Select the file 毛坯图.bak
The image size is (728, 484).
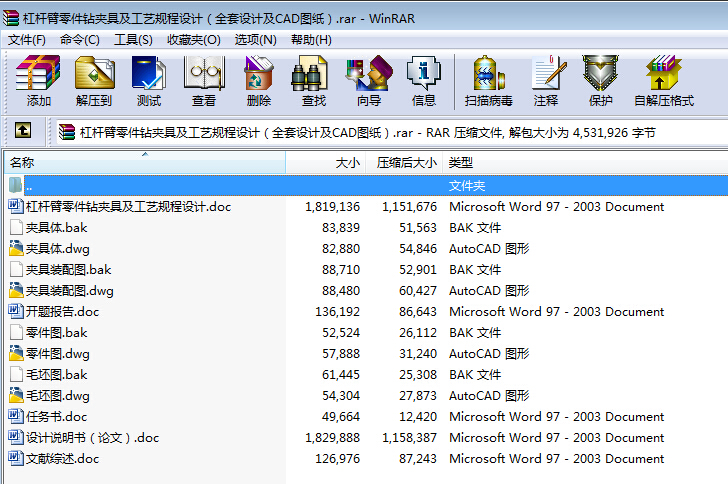[57, 374]
